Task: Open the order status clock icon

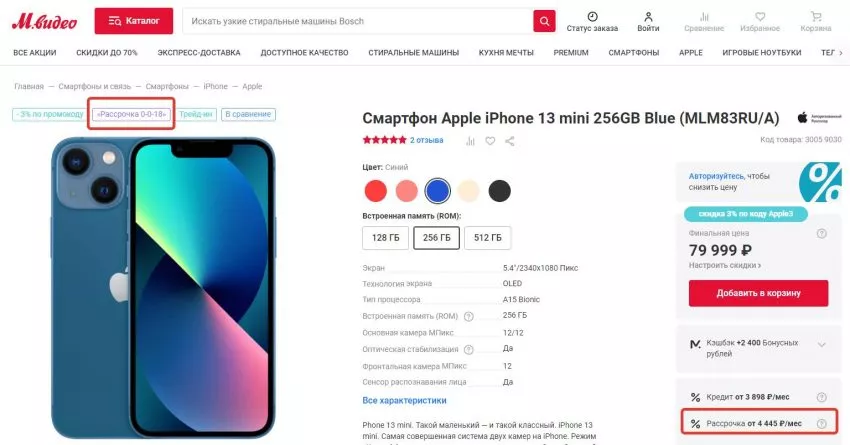Action: tap(593, 16)
